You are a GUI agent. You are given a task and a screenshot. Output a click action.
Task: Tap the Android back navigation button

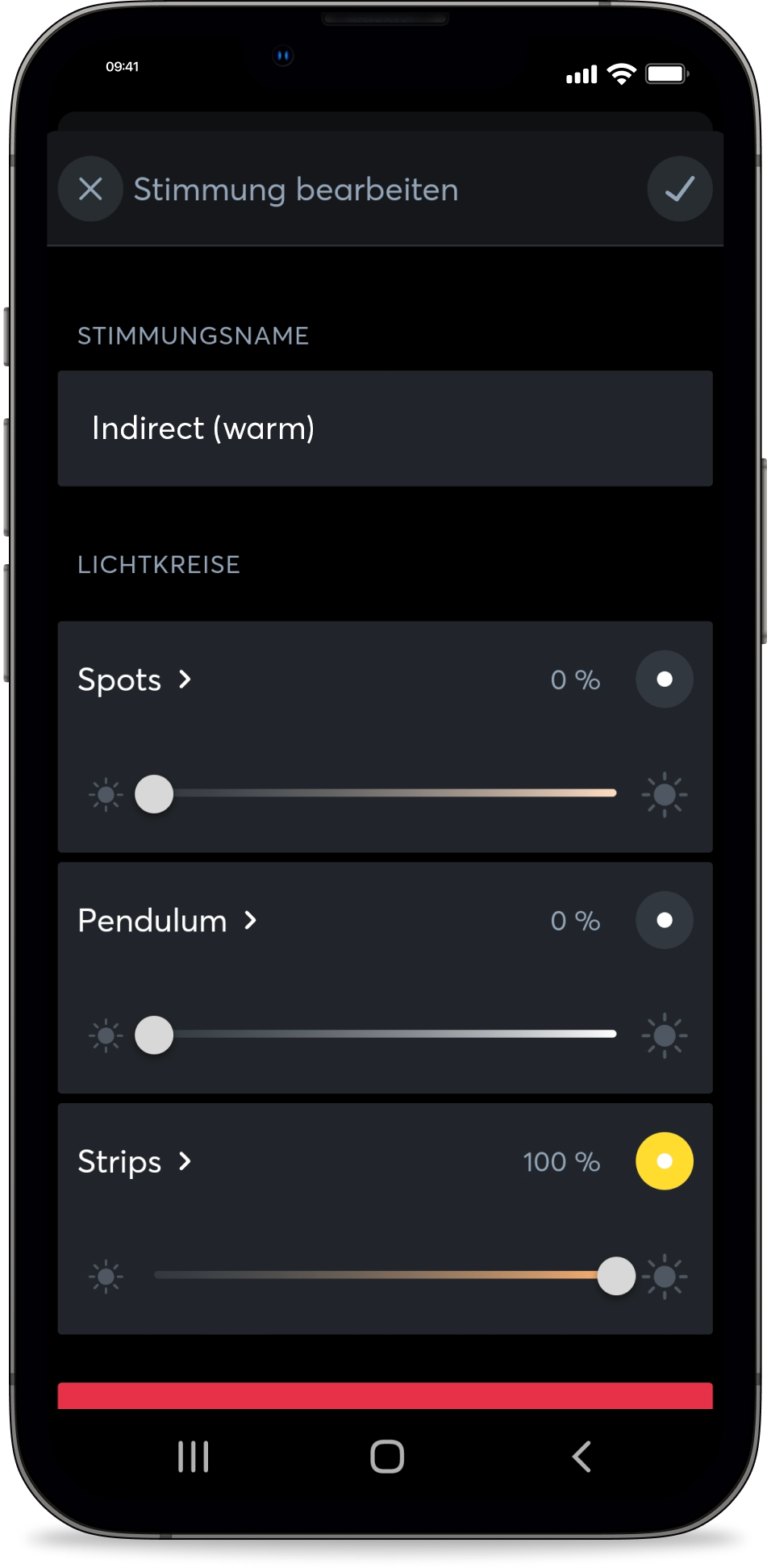point(581,1457)
